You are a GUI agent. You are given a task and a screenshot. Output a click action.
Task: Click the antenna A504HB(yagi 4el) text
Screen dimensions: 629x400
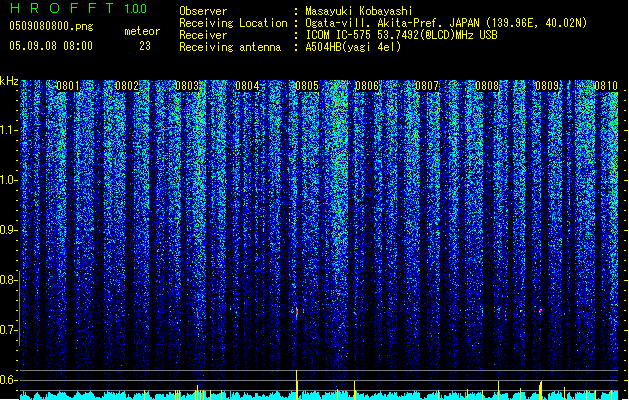353,47
